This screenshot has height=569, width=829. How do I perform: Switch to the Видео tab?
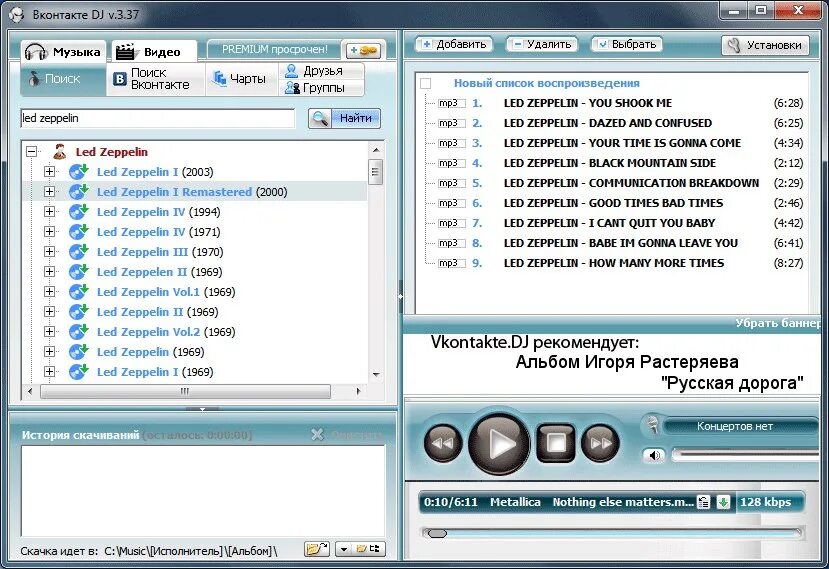(x=152, y=52)
